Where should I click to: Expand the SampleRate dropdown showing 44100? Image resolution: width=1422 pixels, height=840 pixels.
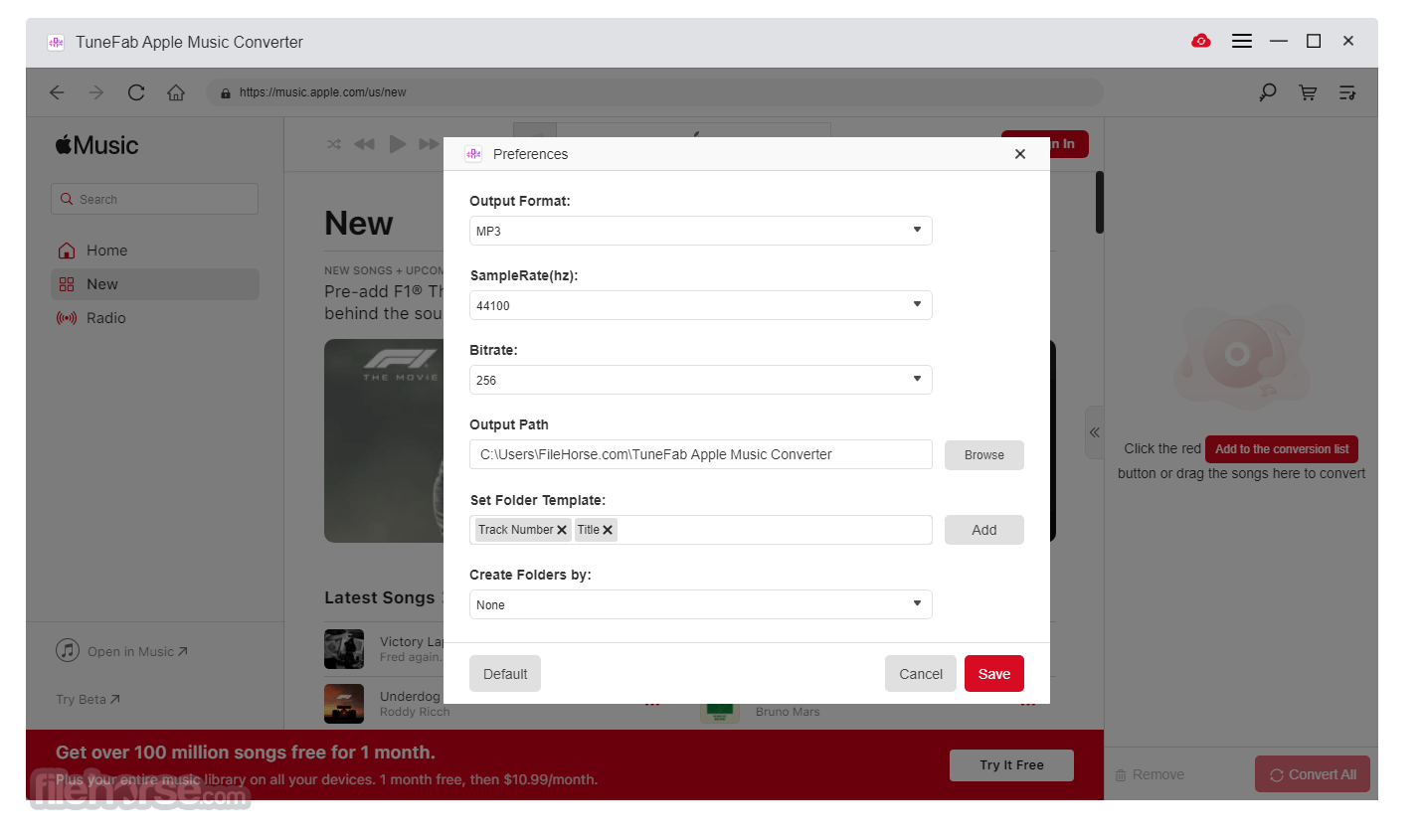[701, 305]
